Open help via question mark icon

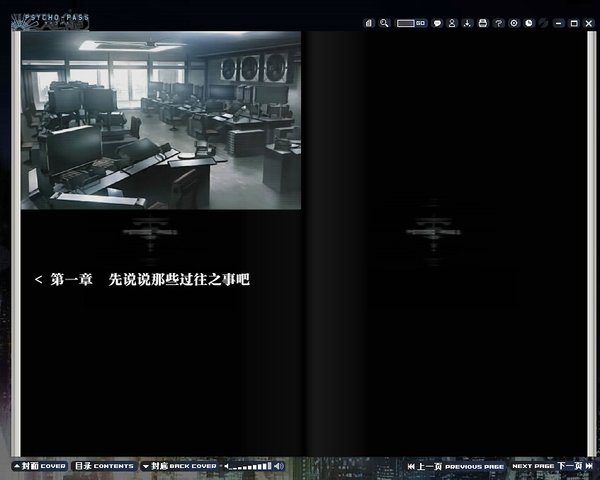pos(498,23)
